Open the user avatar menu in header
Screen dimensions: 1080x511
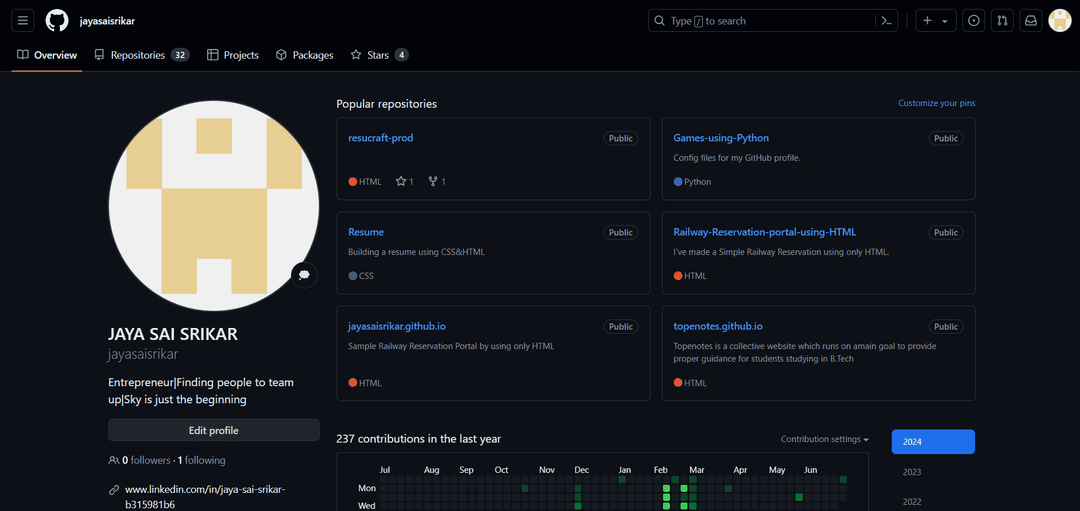click(x=1059, y=21)
